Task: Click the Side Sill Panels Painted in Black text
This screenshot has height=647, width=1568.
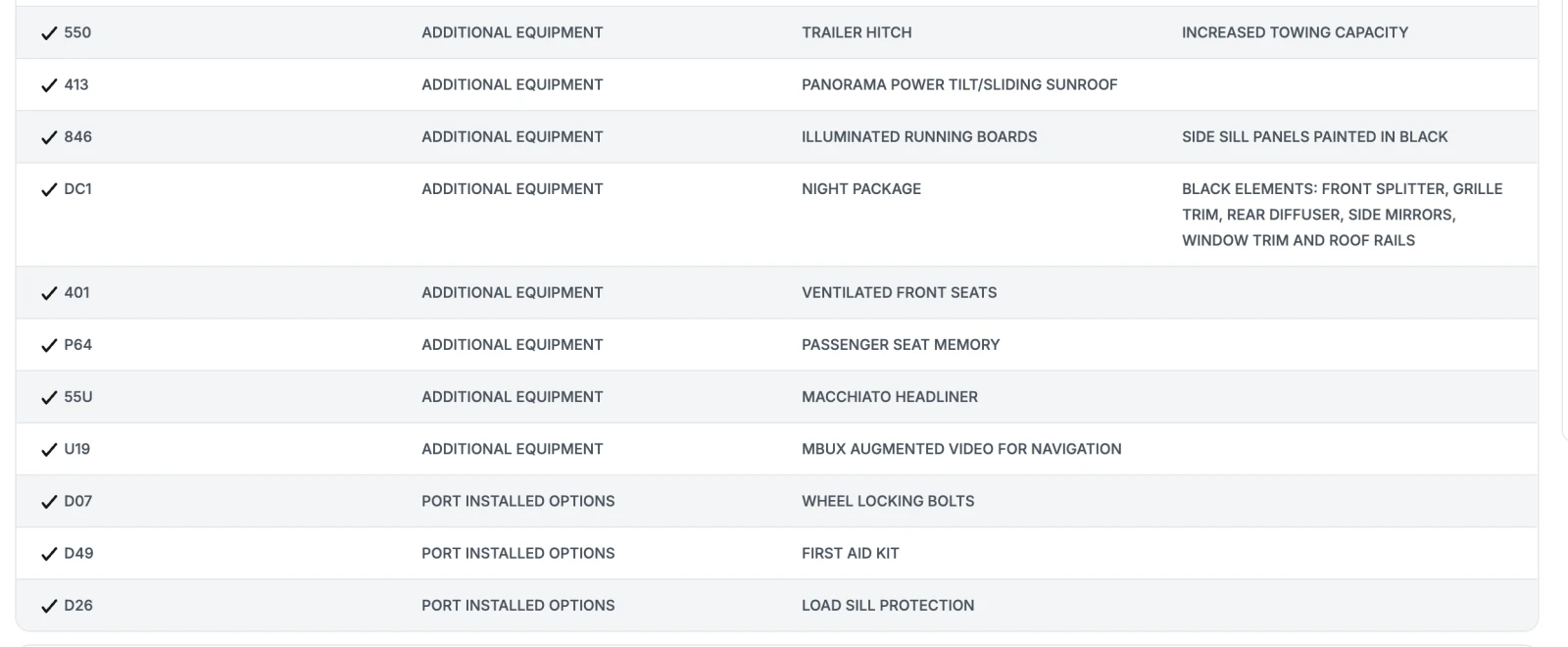Action: [1313, 136]
